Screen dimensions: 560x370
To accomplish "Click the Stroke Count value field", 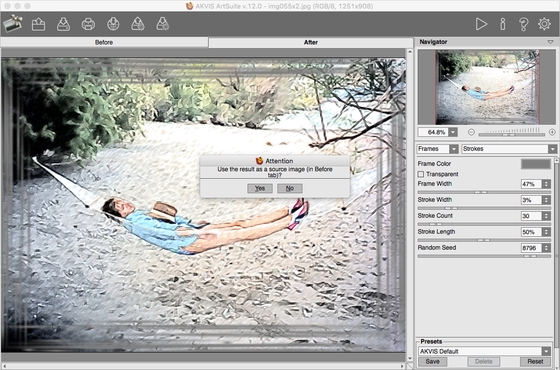I will tap(531, 216).
